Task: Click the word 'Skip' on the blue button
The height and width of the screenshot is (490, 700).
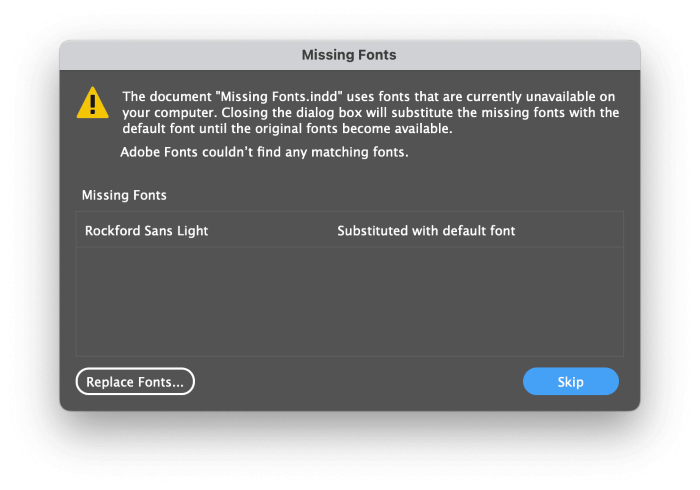Action: pyautogui.click(x=571, y=382)
